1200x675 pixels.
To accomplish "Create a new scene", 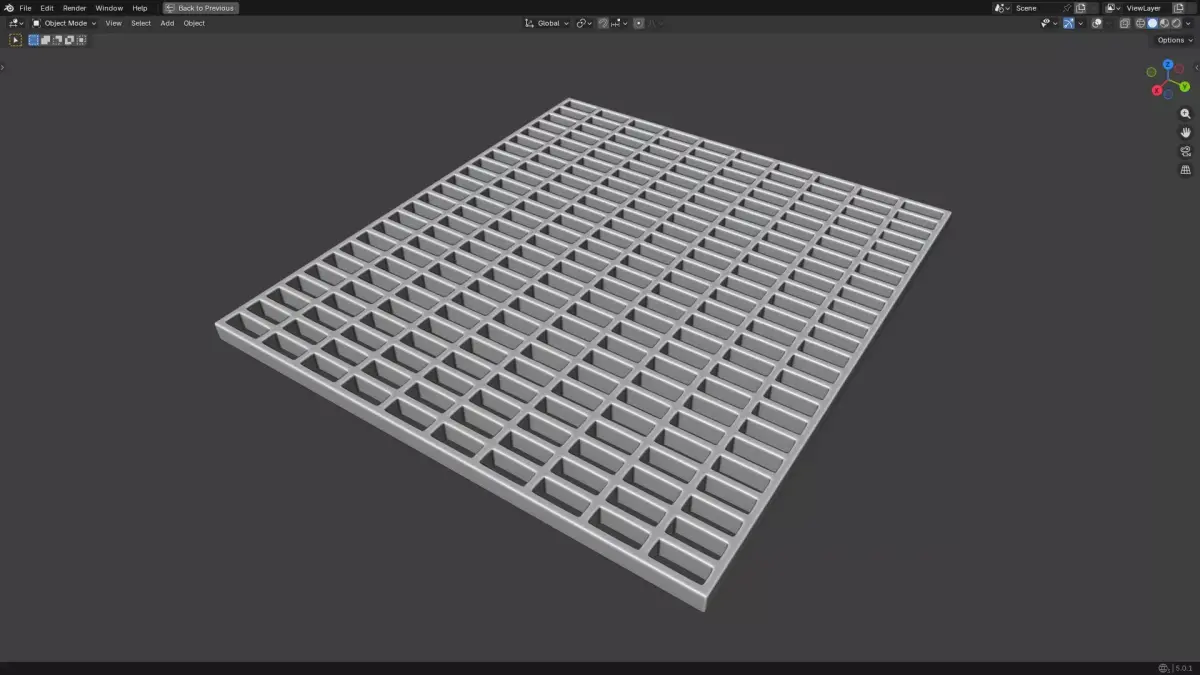I will (x=1080, y=8).
